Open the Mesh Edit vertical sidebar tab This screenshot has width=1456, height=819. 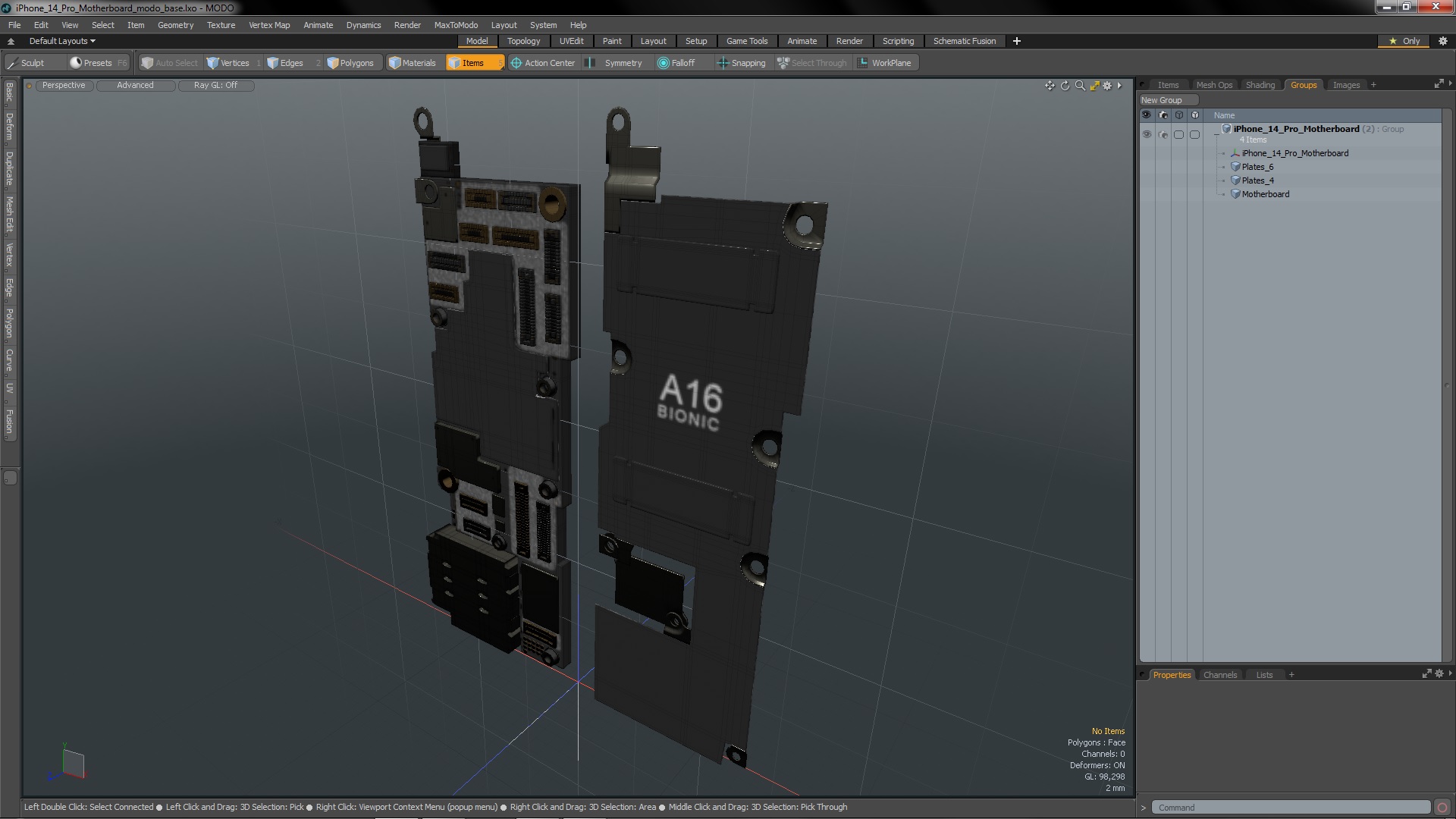point(10,215)
